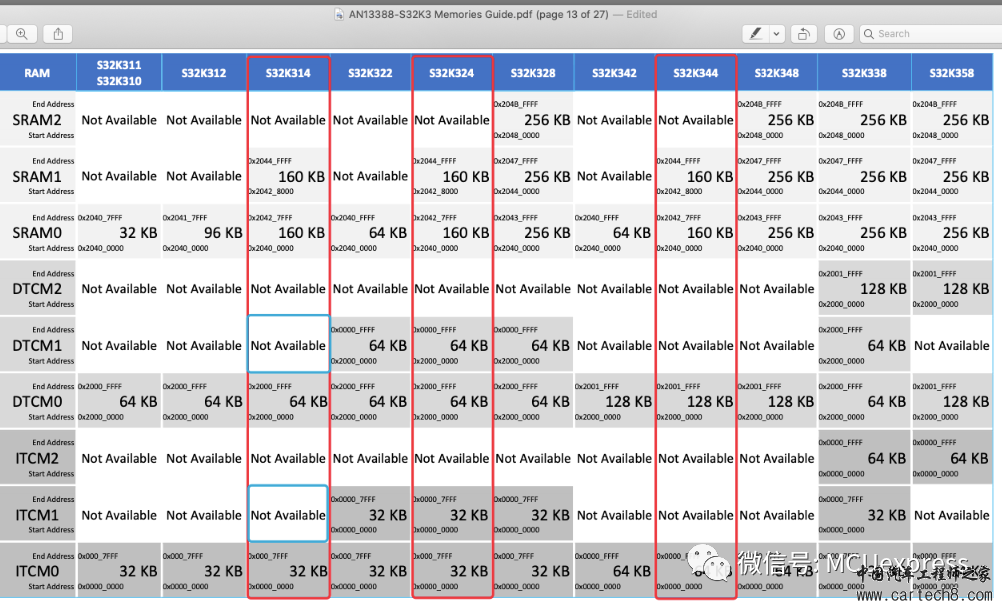Image resolution: width=1002 pixels, height=611 pixels.
Task: Select 32 KB for S32K328 in the ITCM1 row
Action: pyautogui.click(x=550, y=515)
